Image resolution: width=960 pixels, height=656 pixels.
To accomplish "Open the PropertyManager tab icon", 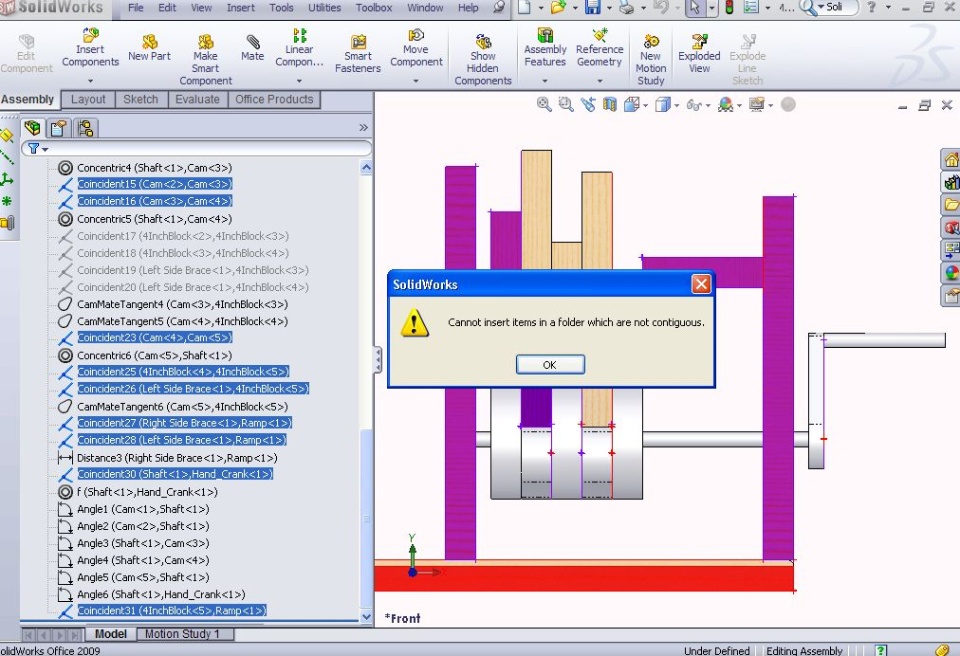I will tap(58, 127).
